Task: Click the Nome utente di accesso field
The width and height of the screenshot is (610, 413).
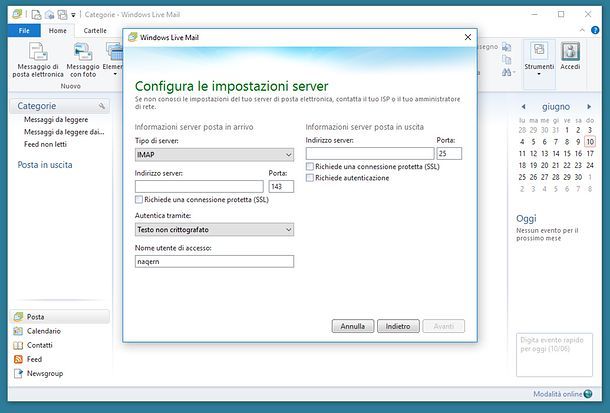Action: (x=214, y=261)
